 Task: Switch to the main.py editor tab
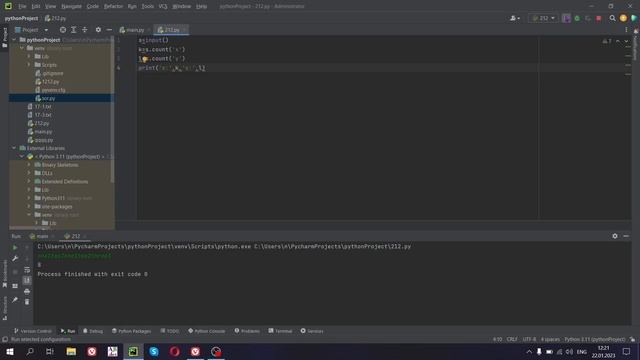point(134,30)
